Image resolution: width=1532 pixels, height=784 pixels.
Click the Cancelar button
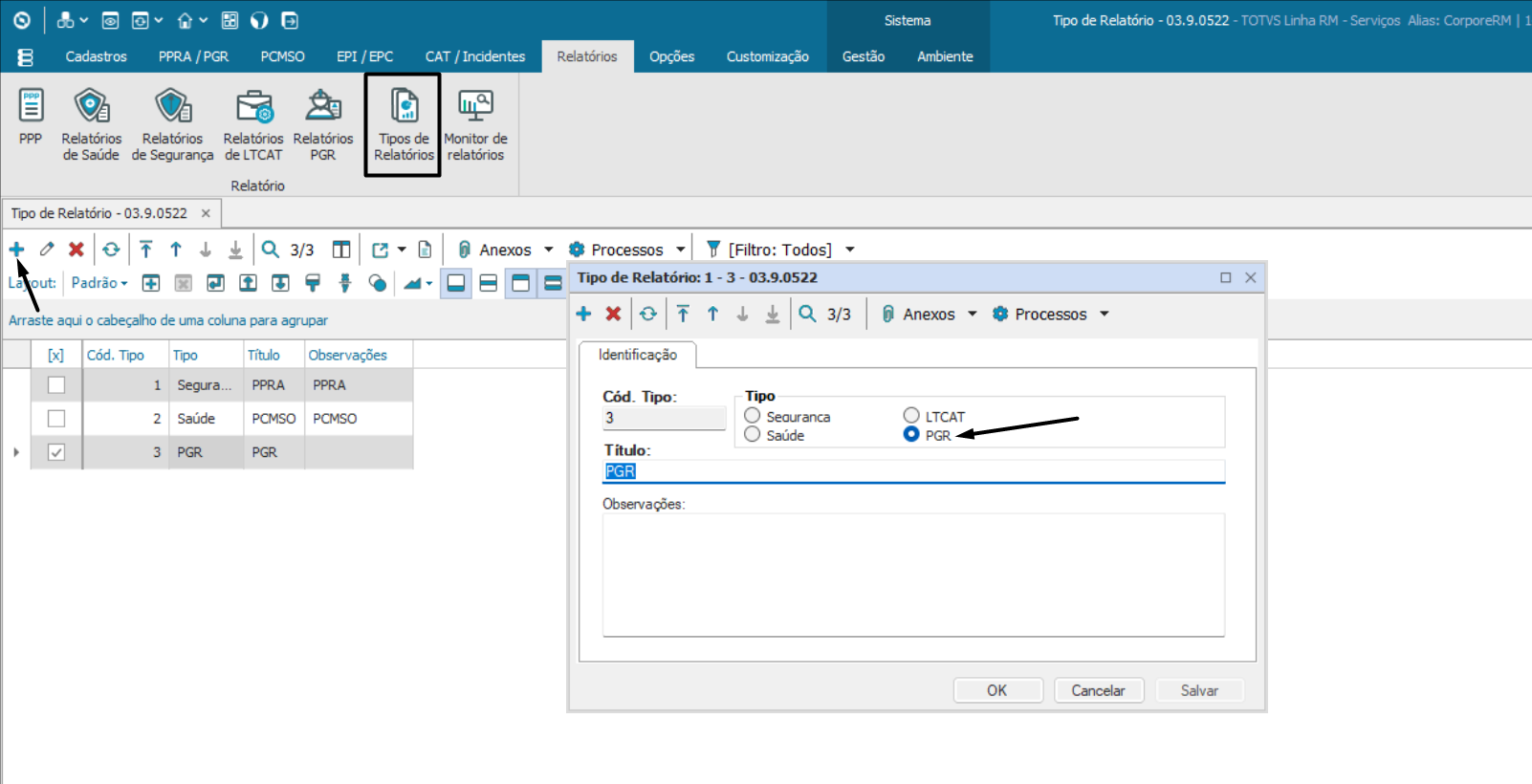pos(1098,690)
